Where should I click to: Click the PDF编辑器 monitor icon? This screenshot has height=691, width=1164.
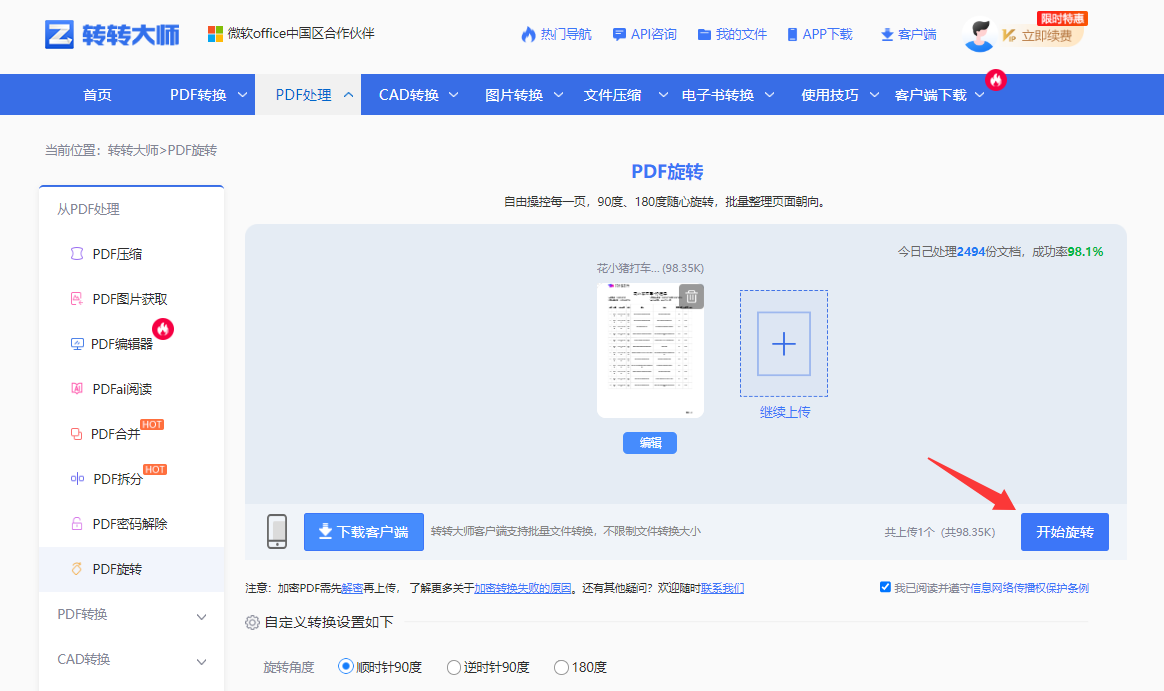click(76, 344)
